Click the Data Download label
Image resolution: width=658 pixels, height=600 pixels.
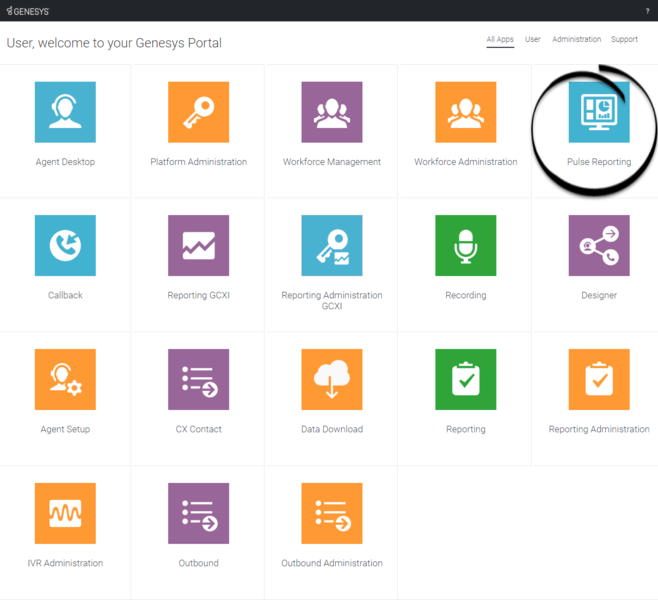[332, 429]
